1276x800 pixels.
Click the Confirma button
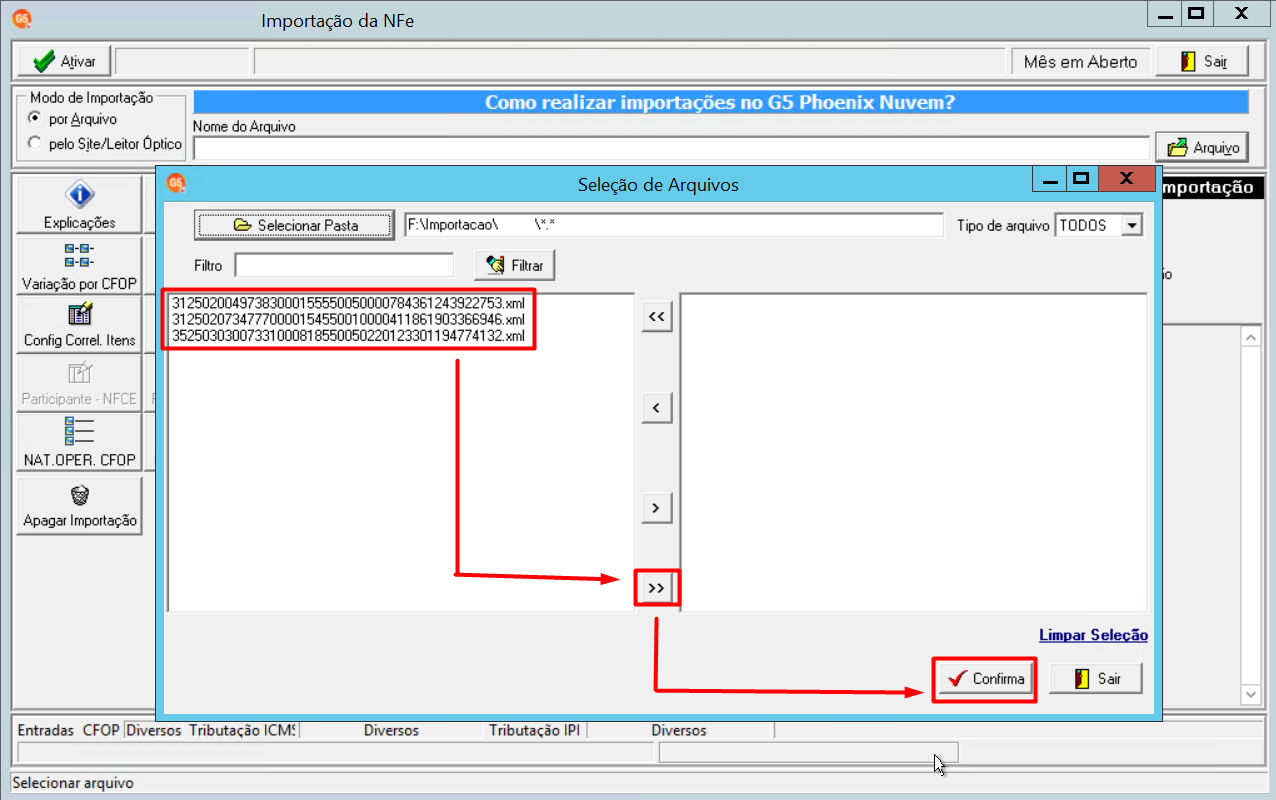(985, 679)
